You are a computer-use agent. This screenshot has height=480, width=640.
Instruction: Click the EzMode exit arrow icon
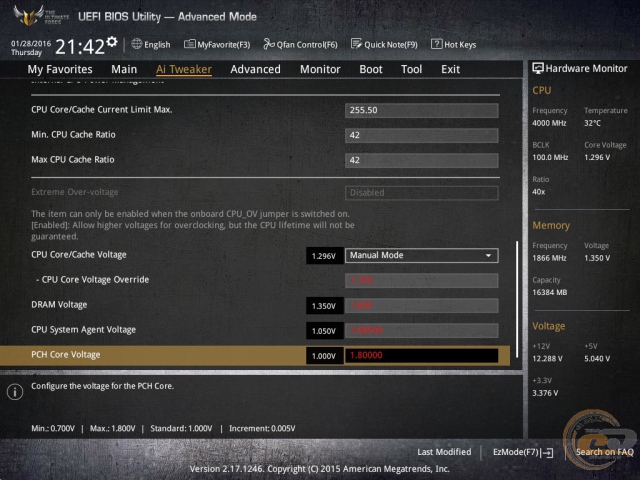(x=547, y=452)
